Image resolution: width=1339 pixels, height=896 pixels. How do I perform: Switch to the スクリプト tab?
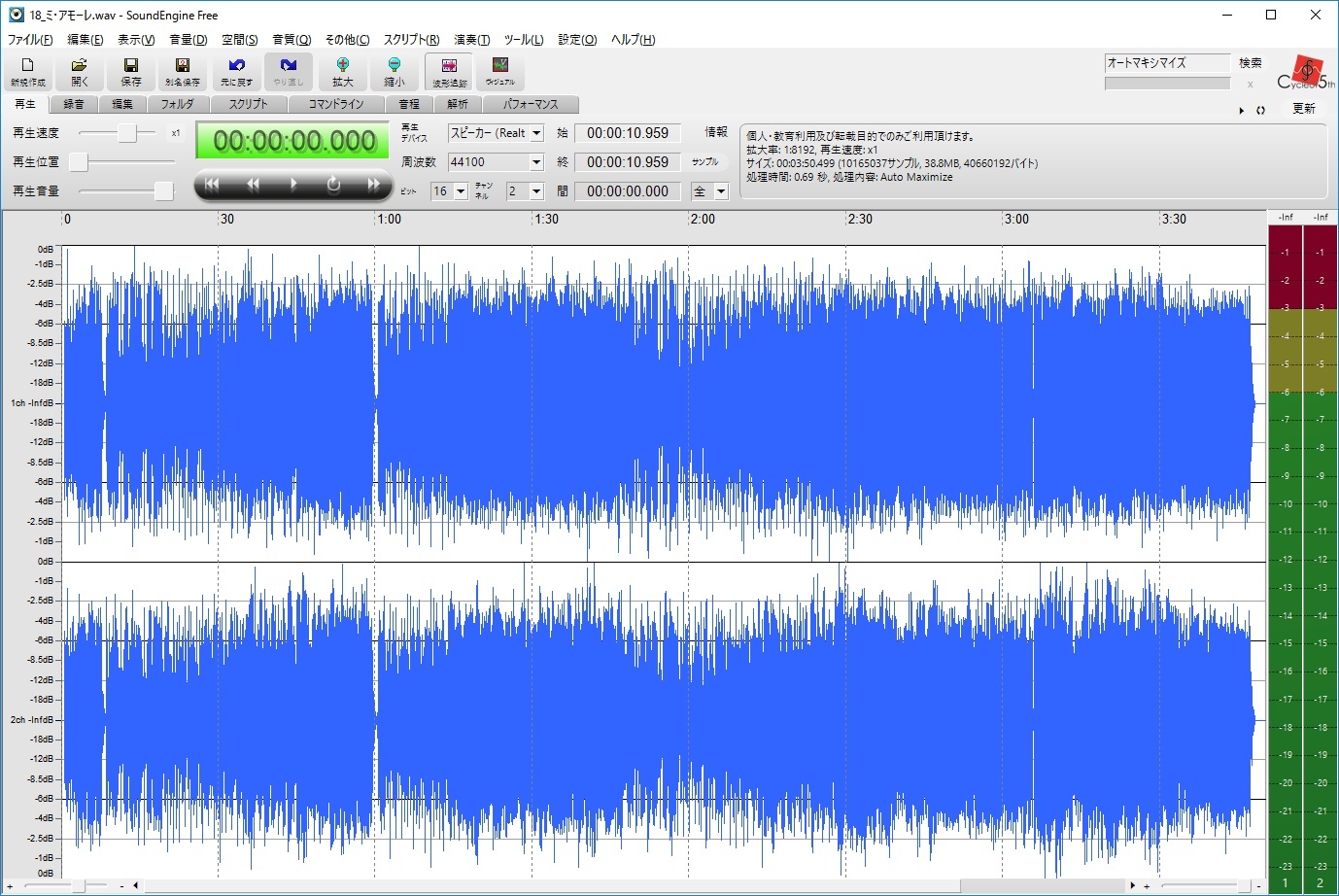249,104
